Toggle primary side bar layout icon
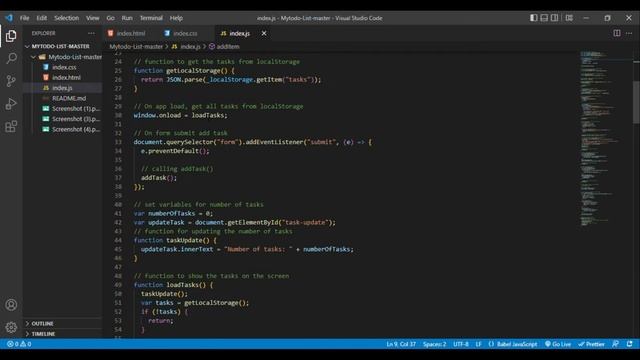 (x=533, y=18)
